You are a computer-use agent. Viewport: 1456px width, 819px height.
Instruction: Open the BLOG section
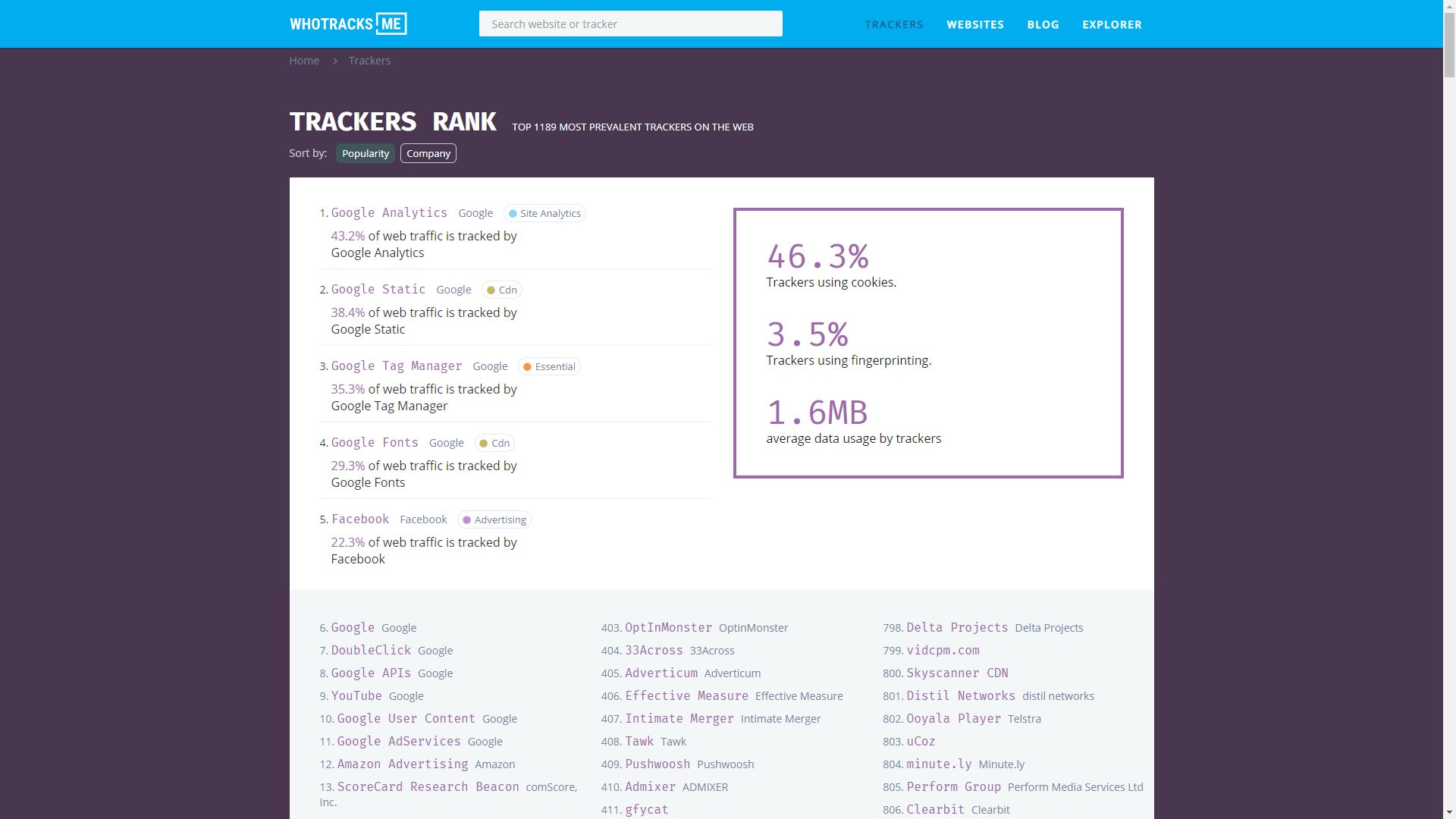(1043, 24)
